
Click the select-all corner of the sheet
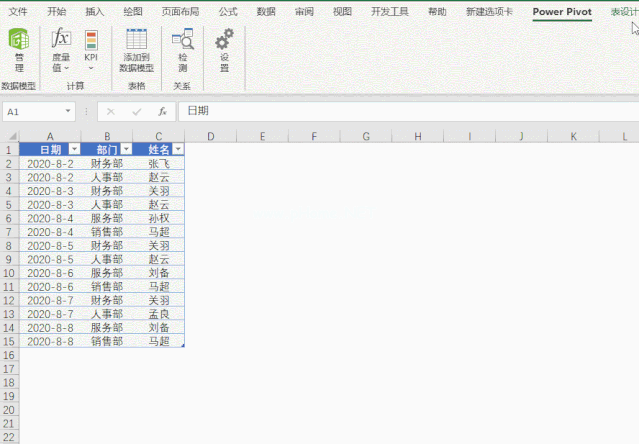(x=9, y=135)
